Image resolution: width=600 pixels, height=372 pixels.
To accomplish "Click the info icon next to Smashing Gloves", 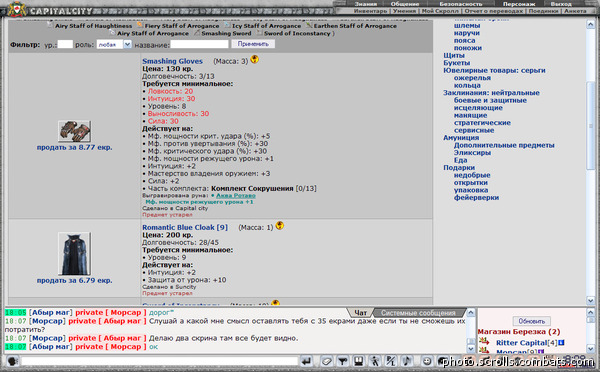I will [x=254, y=59].
